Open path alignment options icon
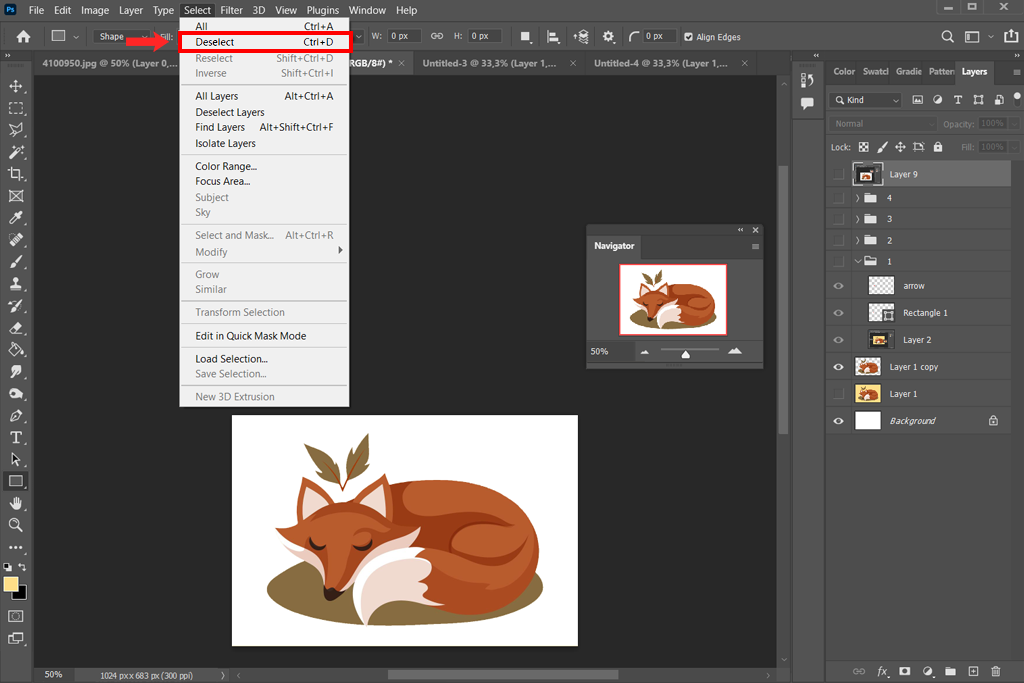 [553, 37]
